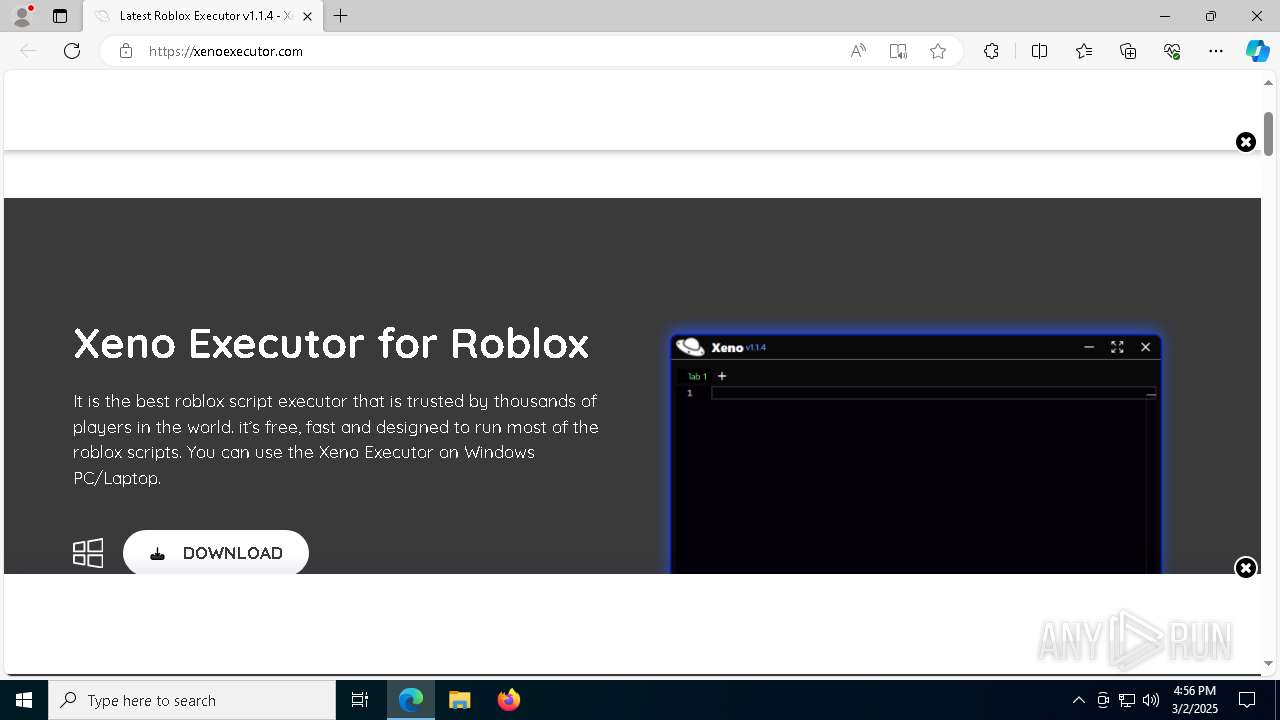This screenshot has width=1280, height=720.
Task: Launch Firefox from taskbar
Action: pyautogui.click(x=508, y=700)
